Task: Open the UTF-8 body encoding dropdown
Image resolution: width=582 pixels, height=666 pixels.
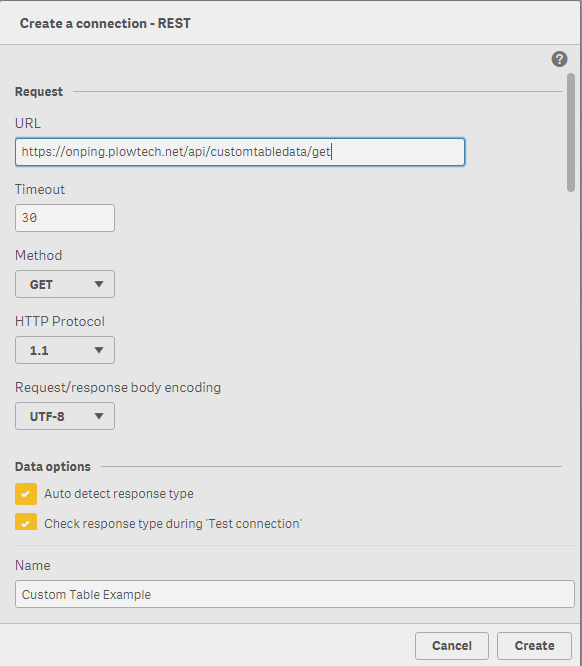Action: (x=65, y=416)
